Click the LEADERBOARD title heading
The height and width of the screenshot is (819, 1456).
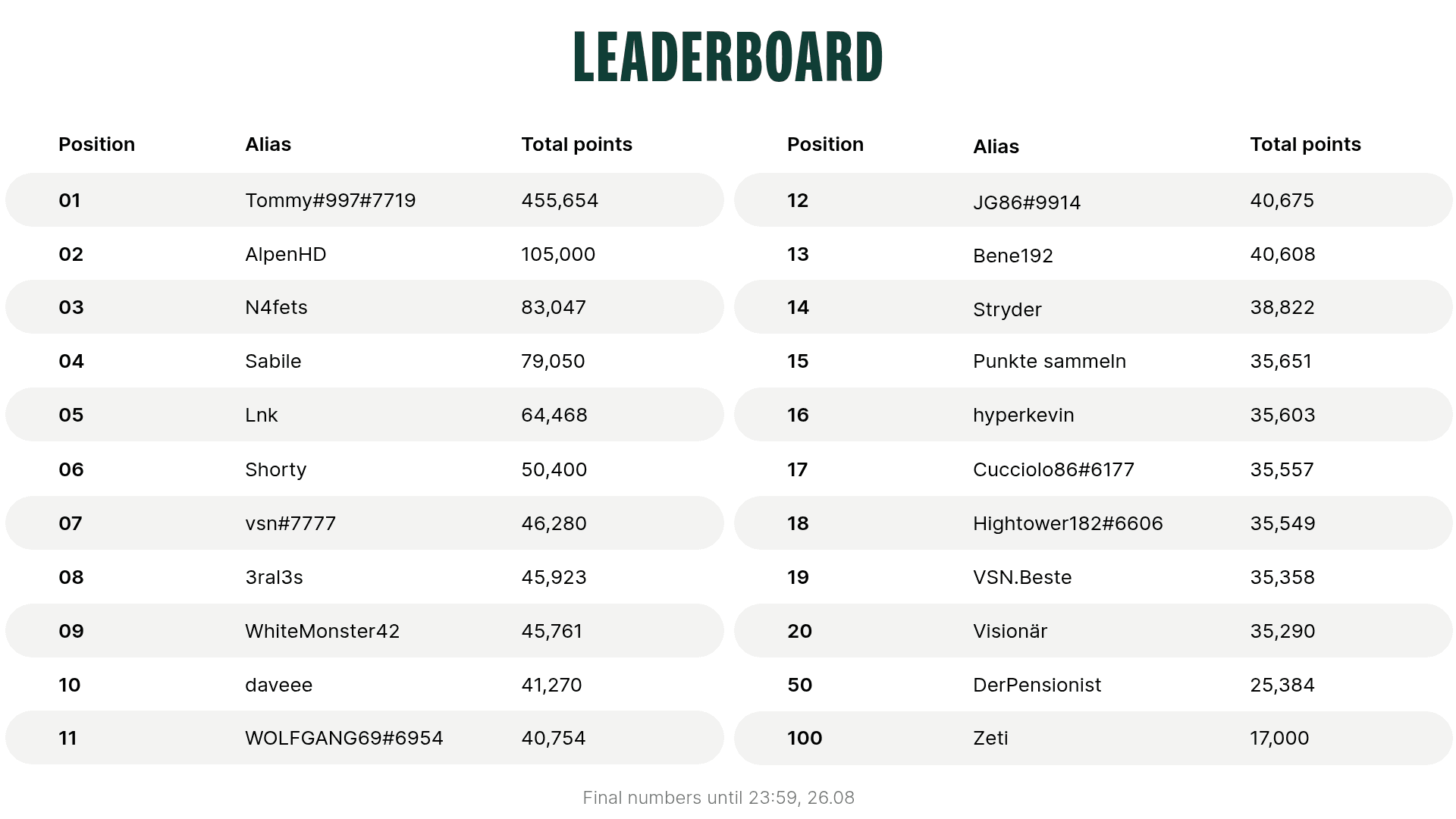(x=728, y=57)
